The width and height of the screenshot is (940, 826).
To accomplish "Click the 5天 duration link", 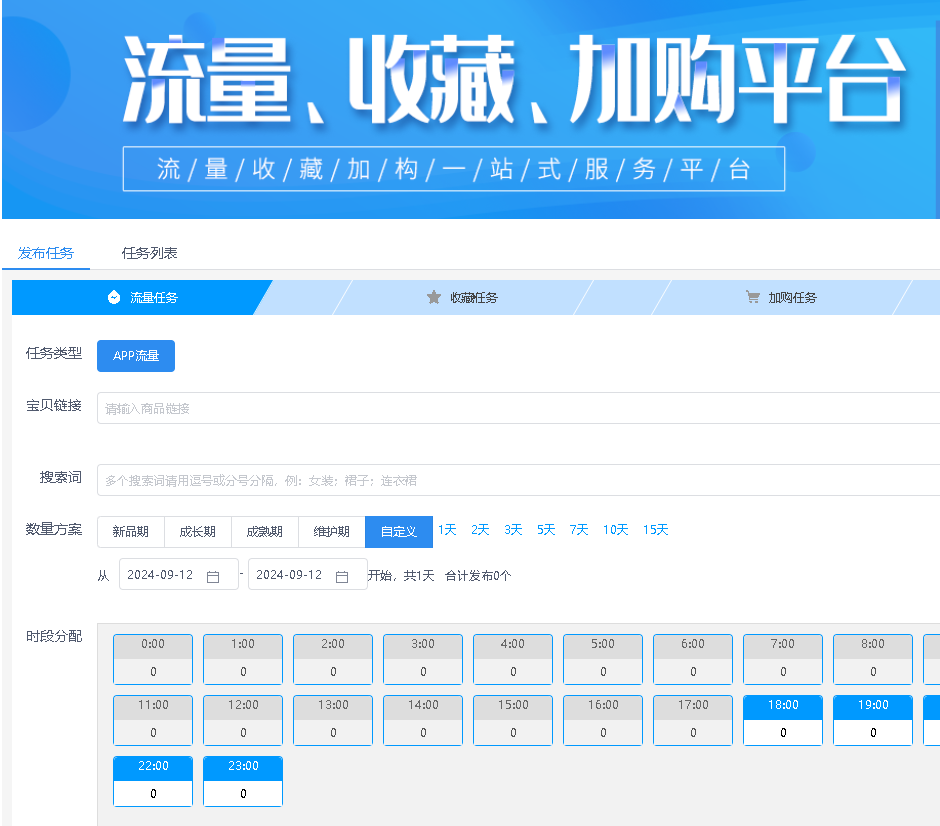I will (546, 530).
